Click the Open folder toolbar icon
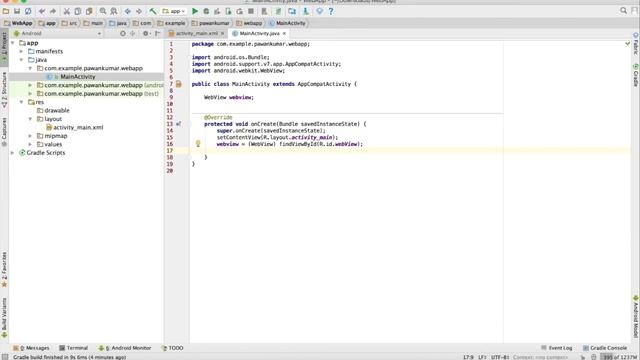The width and height of the screenshot is (640, 360). click(x=6, y=11)
